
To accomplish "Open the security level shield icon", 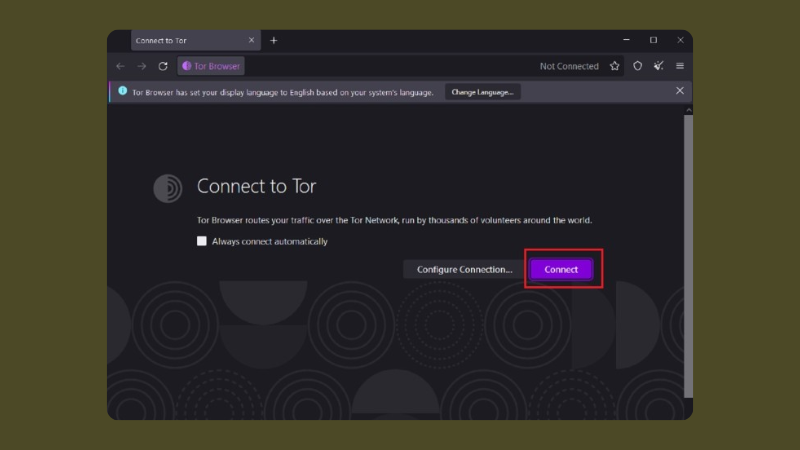I will (637, 66).
